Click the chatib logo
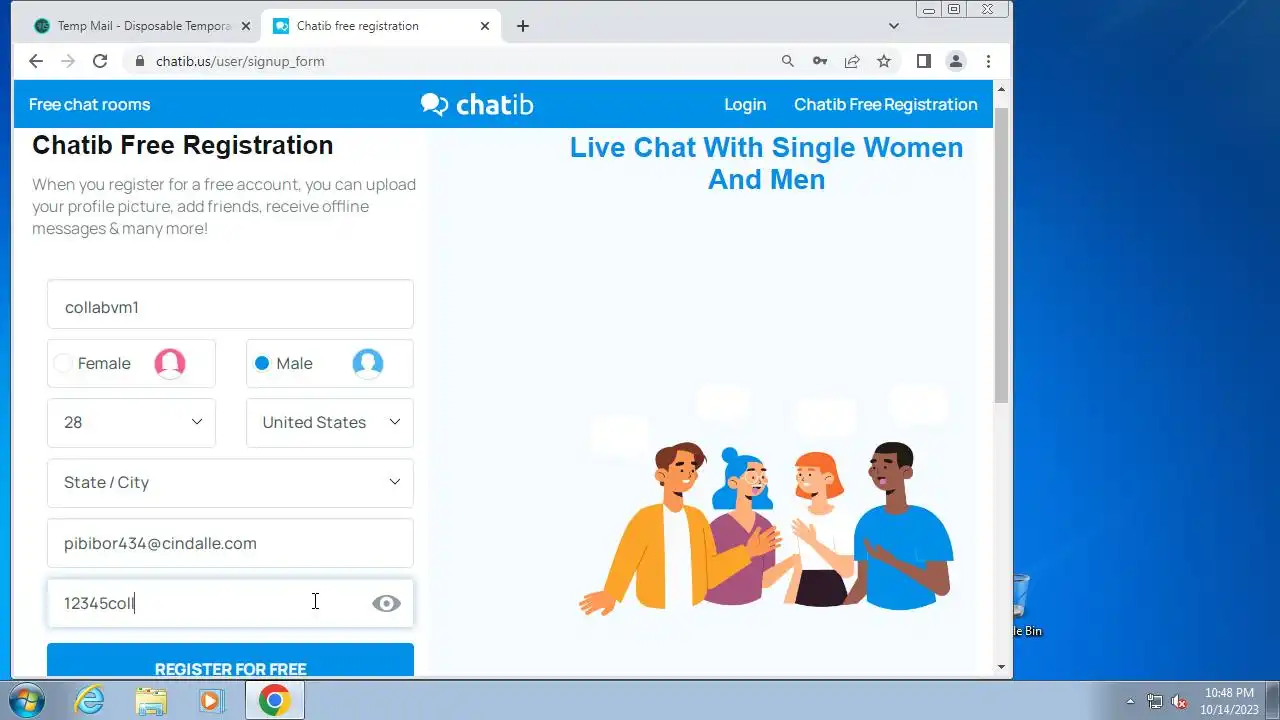The height and width of the screenshot is (720, 1280). (x=477, y=104)
